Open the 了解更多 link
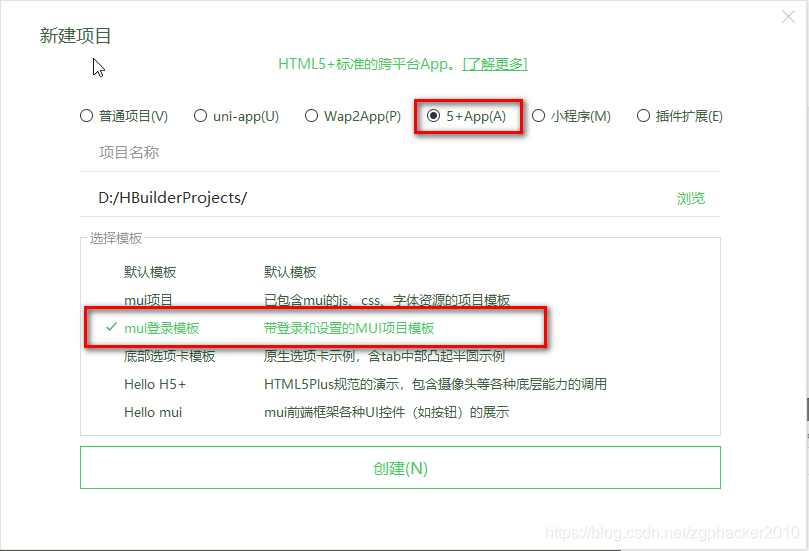The width and height of the screenshot is (809, 551). pyautogui.click(x=495, y=64)
